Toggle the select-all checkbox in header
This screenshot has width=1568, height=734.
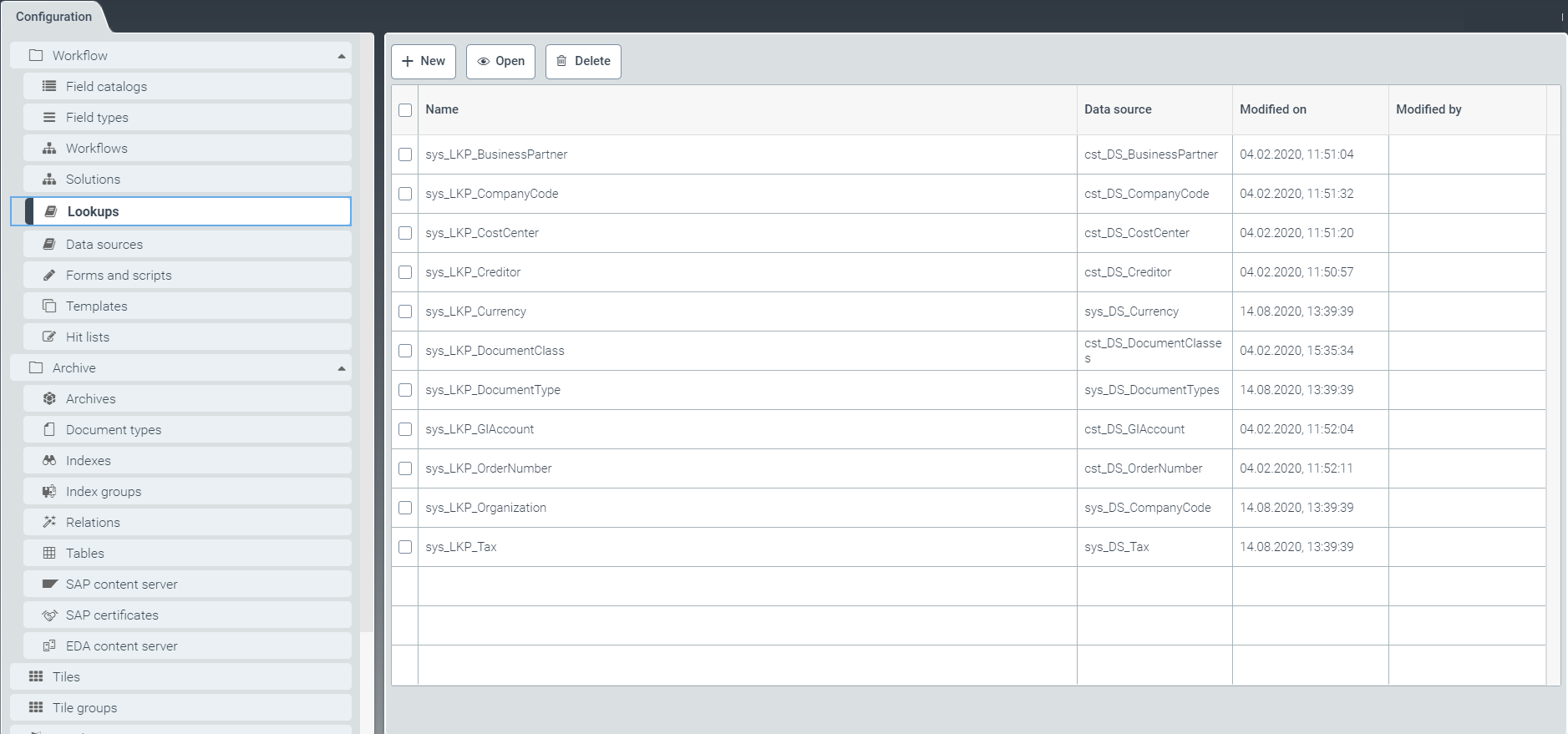click(405, 110)
